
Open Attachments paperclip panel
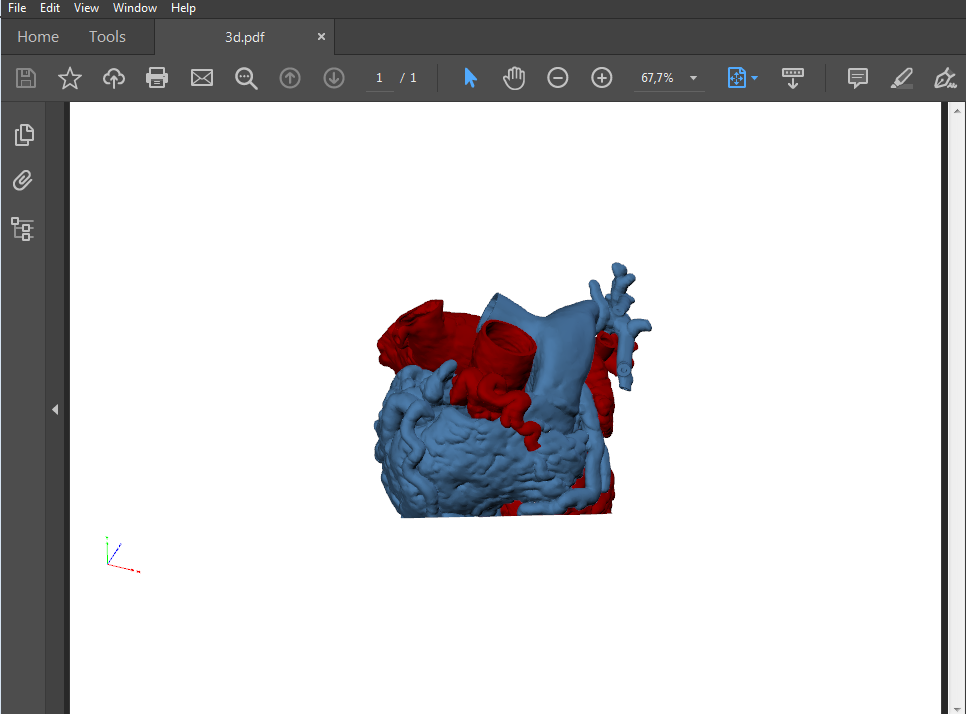click(x=23, y=181)
